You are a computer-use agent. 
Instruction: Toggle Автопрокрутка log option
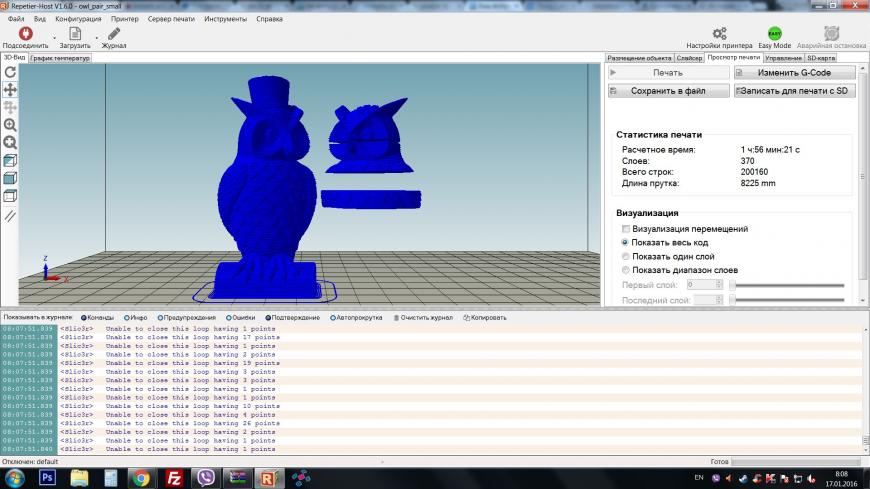[x=356, y=318]
